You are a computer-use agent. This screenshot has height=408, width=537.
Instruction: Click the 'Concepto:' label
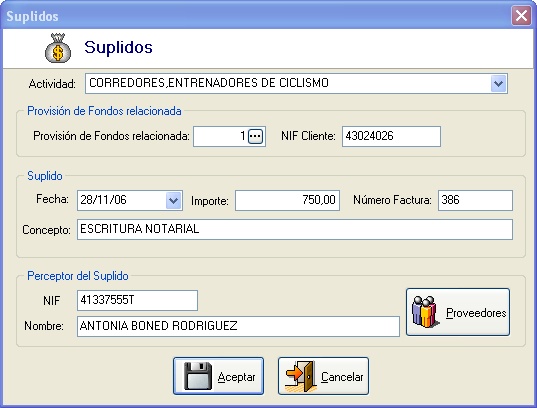click(46, 230)
